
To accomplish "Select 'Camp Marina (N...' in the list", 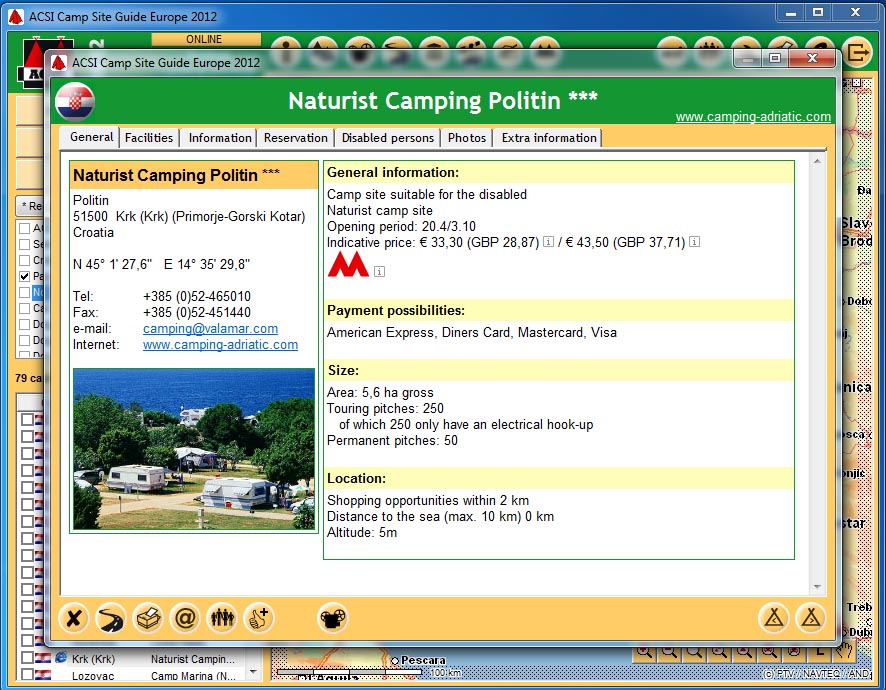I will tap(193, 676).
